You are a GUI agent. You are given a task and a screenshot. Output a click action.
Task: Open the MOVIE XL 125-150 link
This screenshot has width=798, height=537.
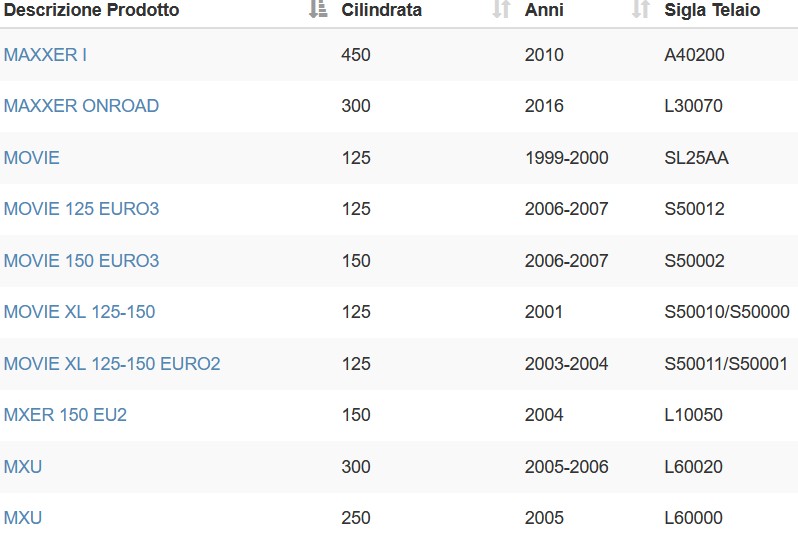(79, 312)
